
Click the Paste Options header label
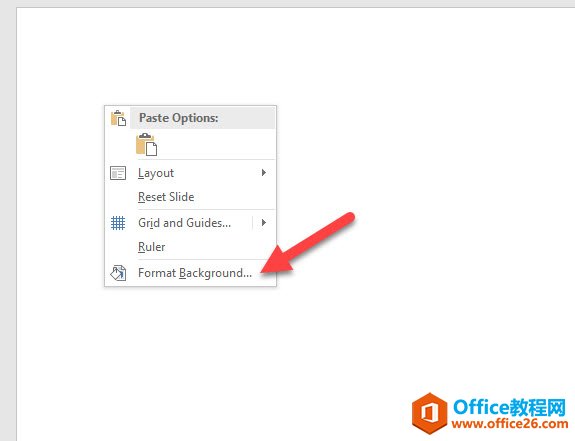[179, 118]
